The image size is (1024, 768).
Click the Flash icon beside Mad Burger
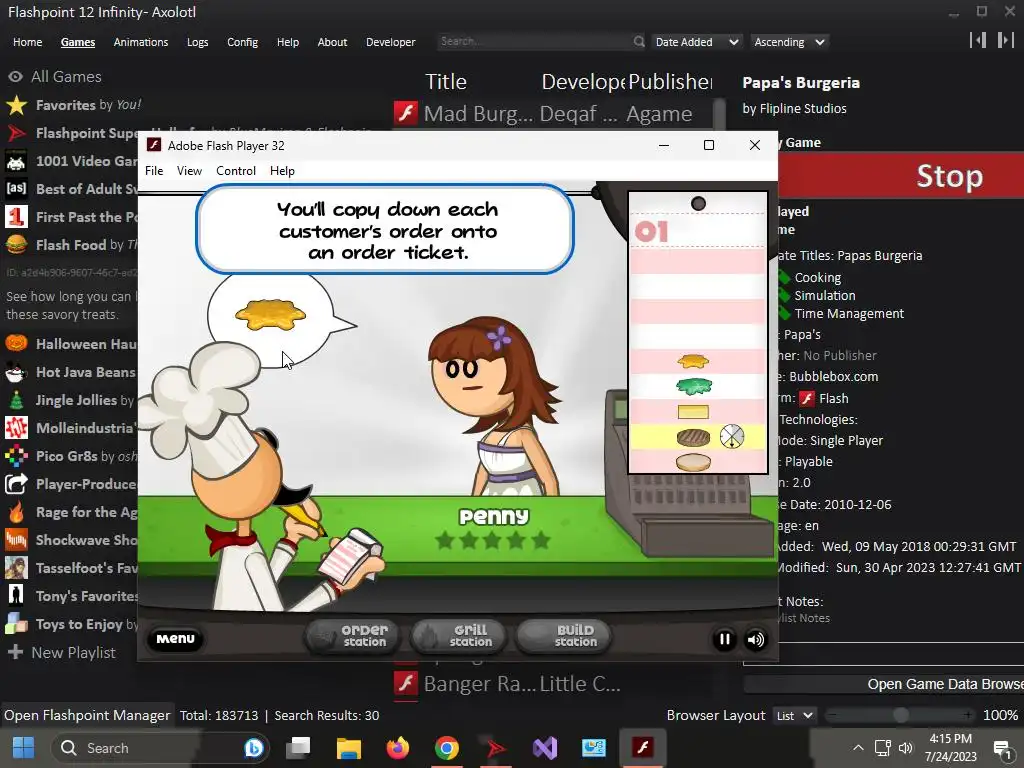coord(406,113)
